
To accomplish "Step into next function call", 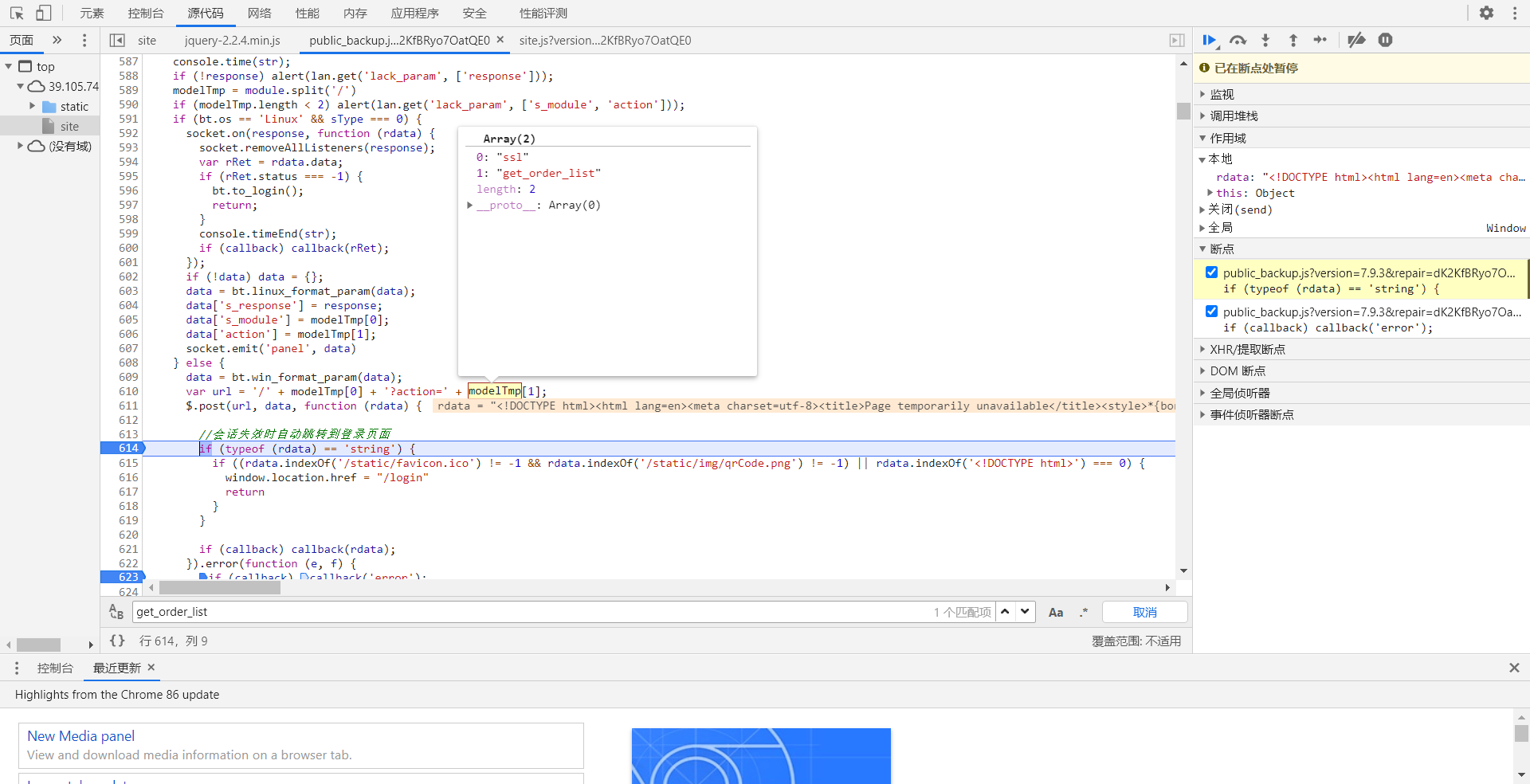I will [1265, 40].
